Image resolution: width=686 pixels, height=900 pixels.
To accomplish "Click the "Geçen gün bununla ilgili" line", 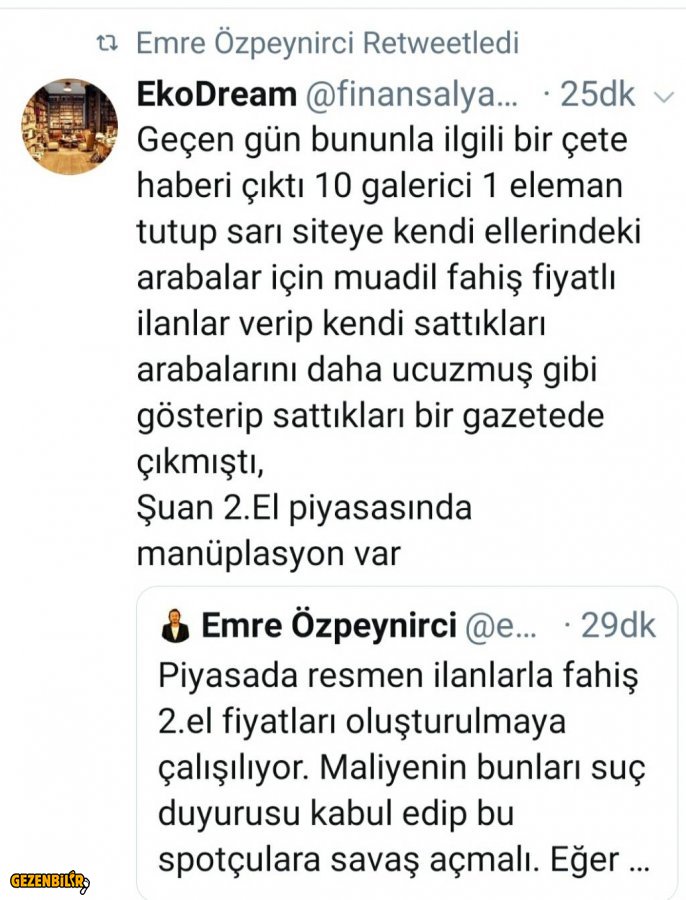I will 382,141.
